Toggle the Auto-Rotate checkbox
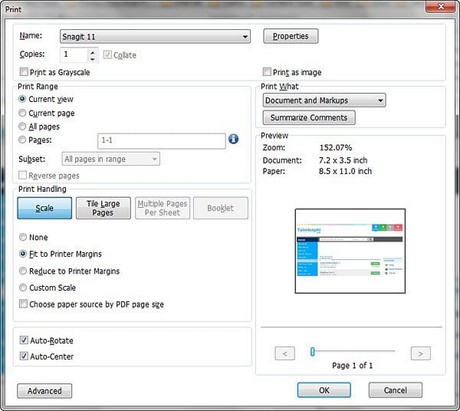460x411 pixels. click(24, 340)
